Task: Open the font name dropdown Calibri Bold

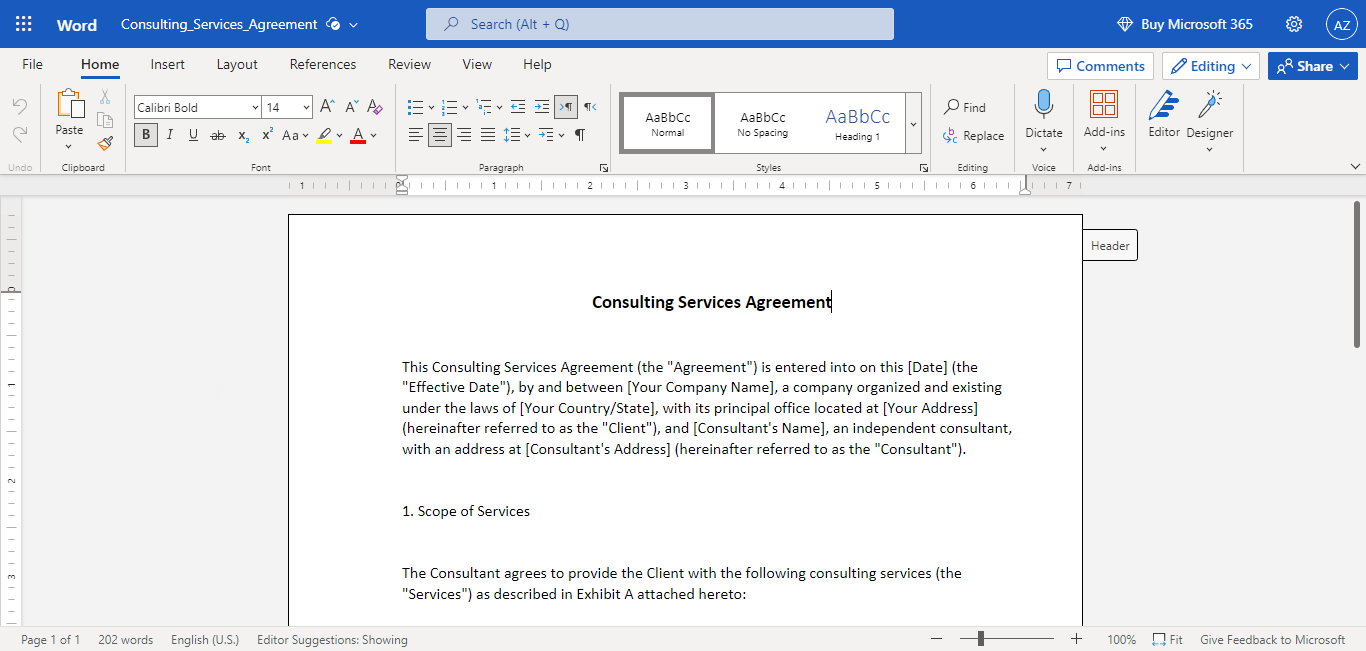Action: click(197, 107)
